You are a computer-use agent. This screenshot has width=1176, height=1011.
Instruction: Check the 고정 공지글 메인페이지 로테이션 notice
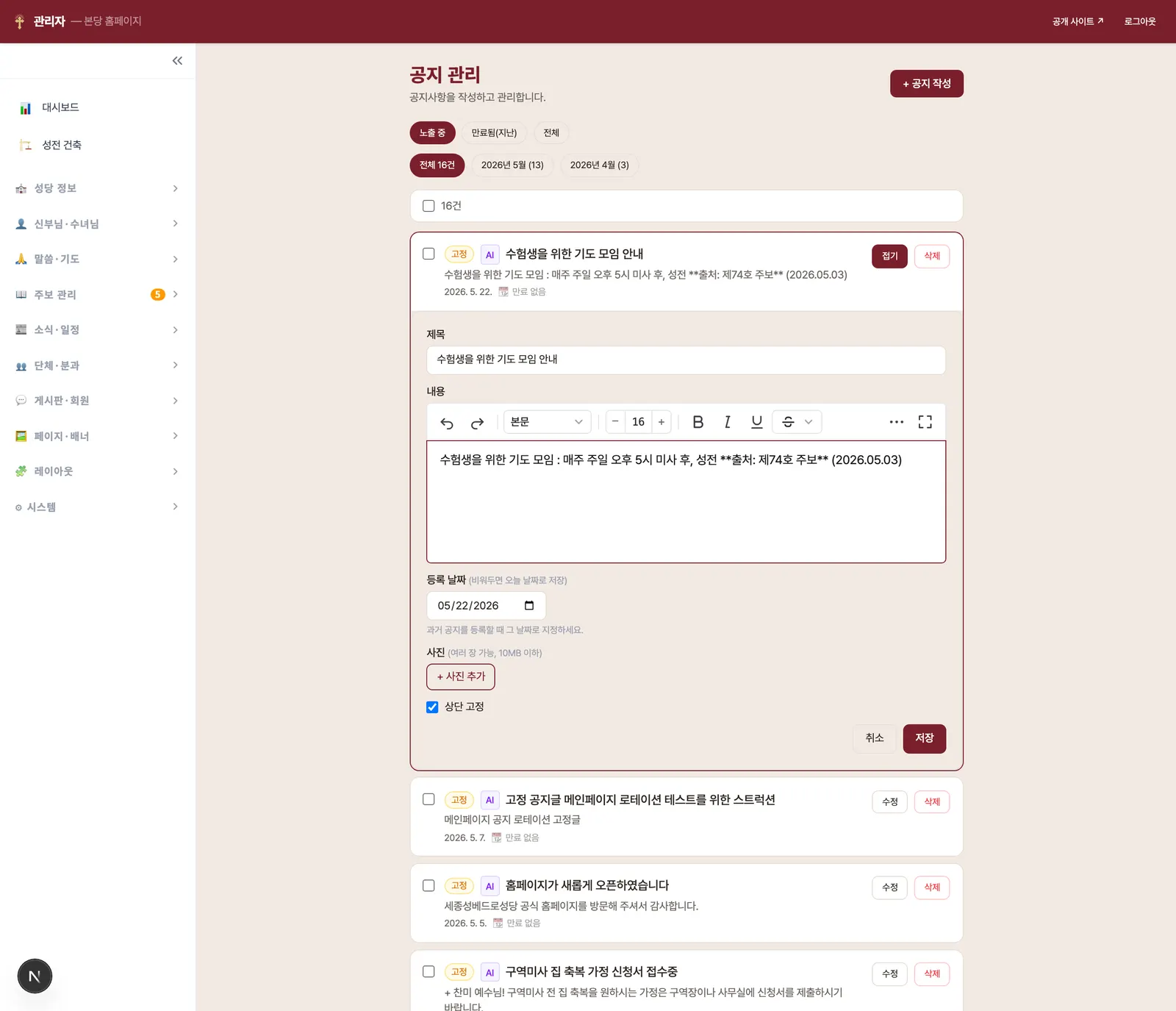coord(429,799)
